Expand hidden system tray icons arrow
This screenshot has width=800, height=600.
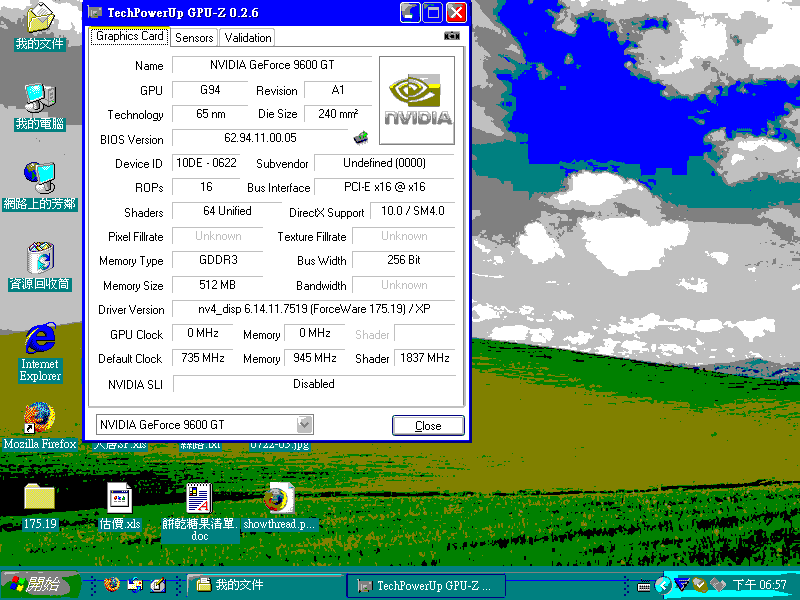(x=662, y=585)
